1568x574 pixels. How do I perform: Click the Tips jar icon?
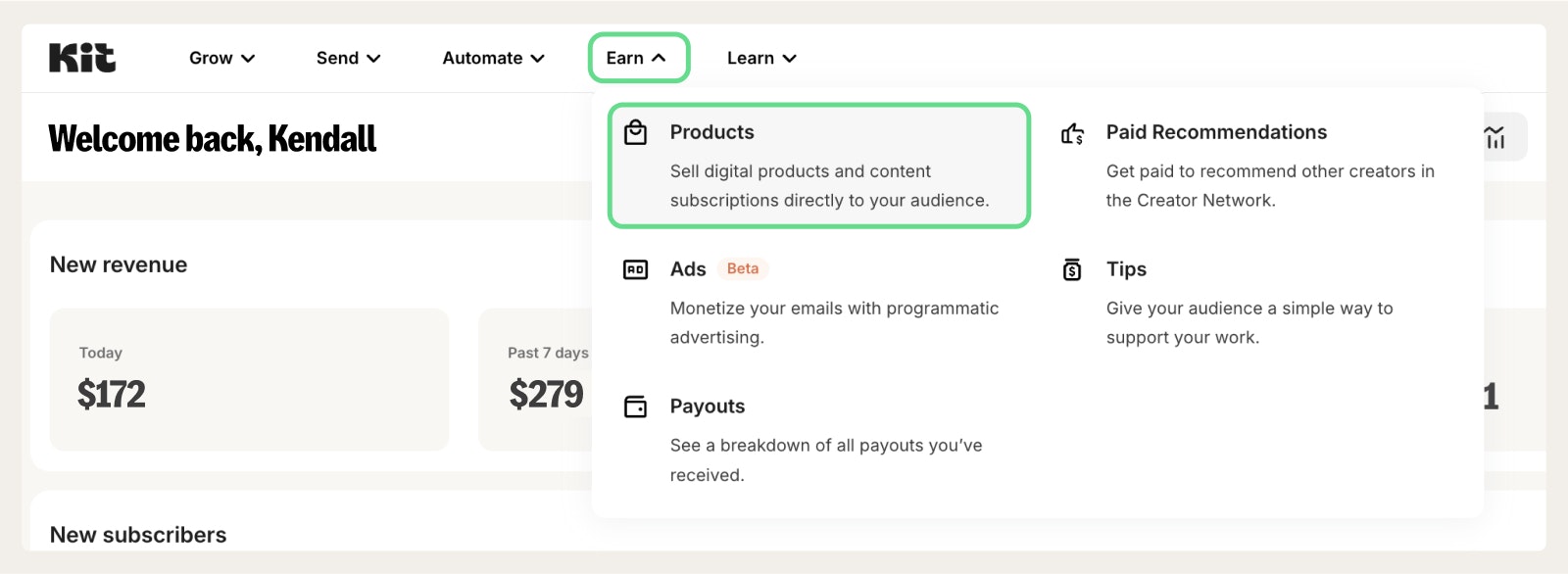pyautogui.click(x=1073, y=269)
